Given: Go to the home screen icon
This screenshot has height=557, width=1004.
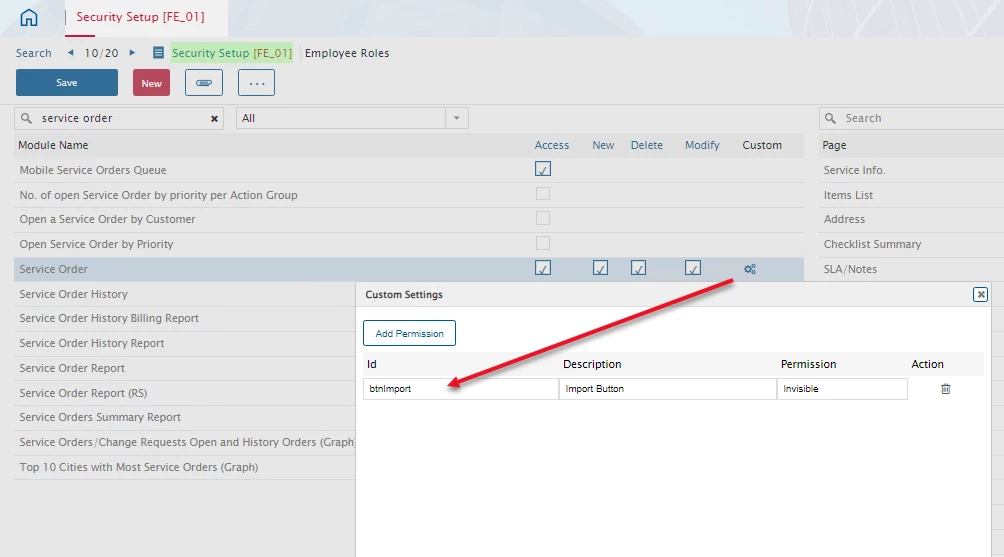Looking at the screenshot, I should [29, 17].
